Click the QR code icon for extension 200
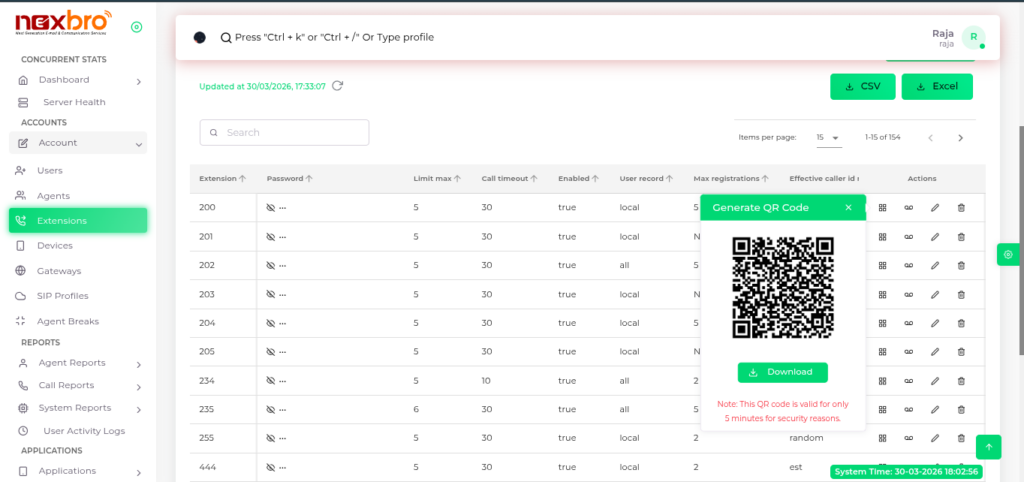 coord(882,208)
